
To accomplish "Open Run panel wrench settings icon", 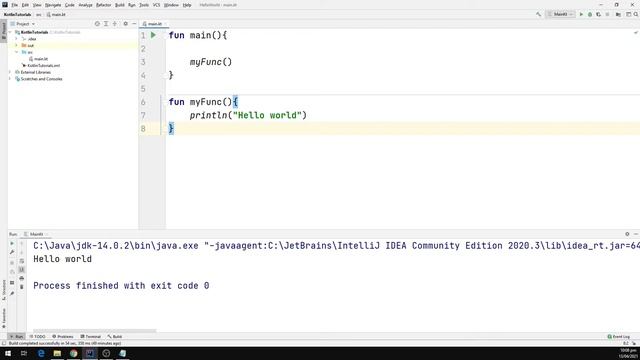I will [12, 252].
